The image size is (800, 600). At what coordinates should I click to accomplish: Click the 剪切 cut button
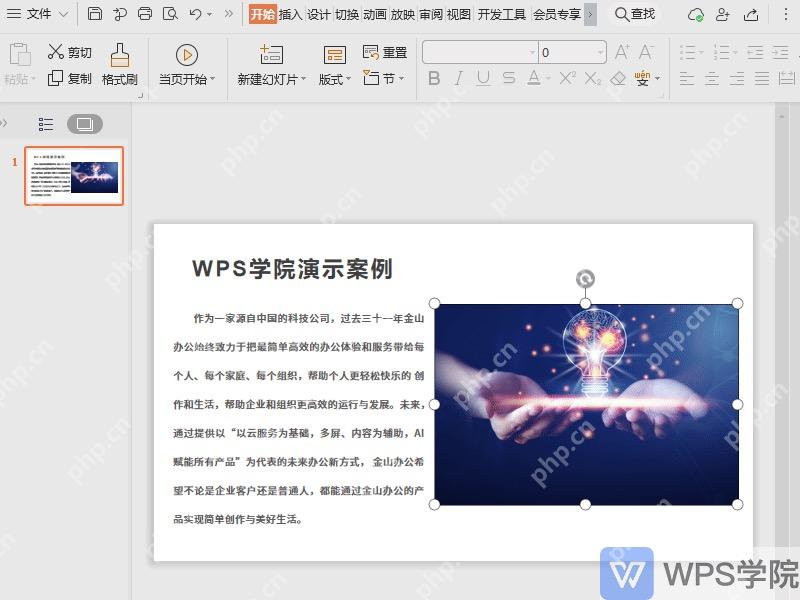69,52
